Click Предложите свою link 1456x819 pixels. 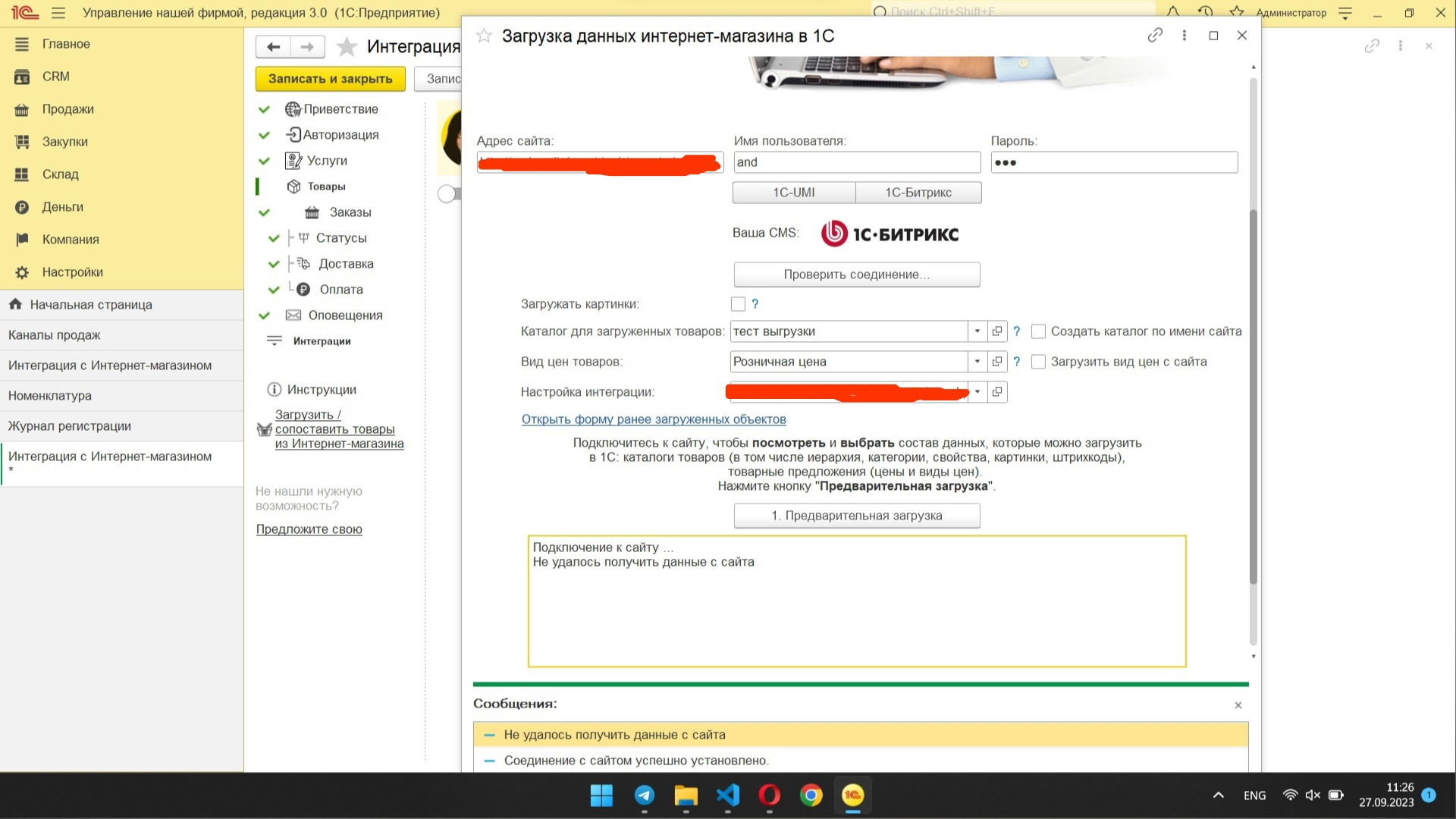[309, 529]
